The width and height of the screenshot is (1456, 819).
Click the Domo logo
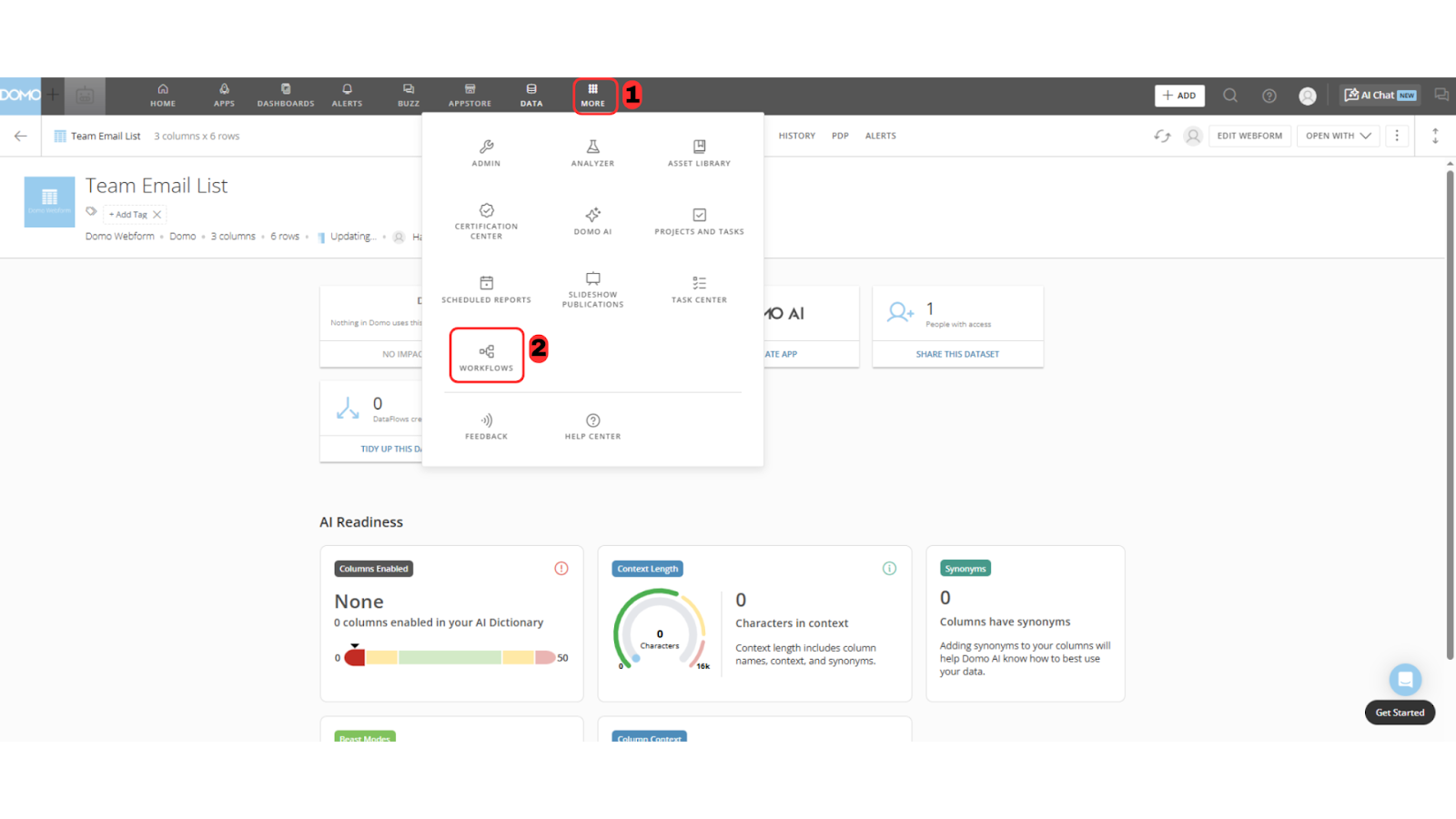pyautogui.click(x=20, y=96)
